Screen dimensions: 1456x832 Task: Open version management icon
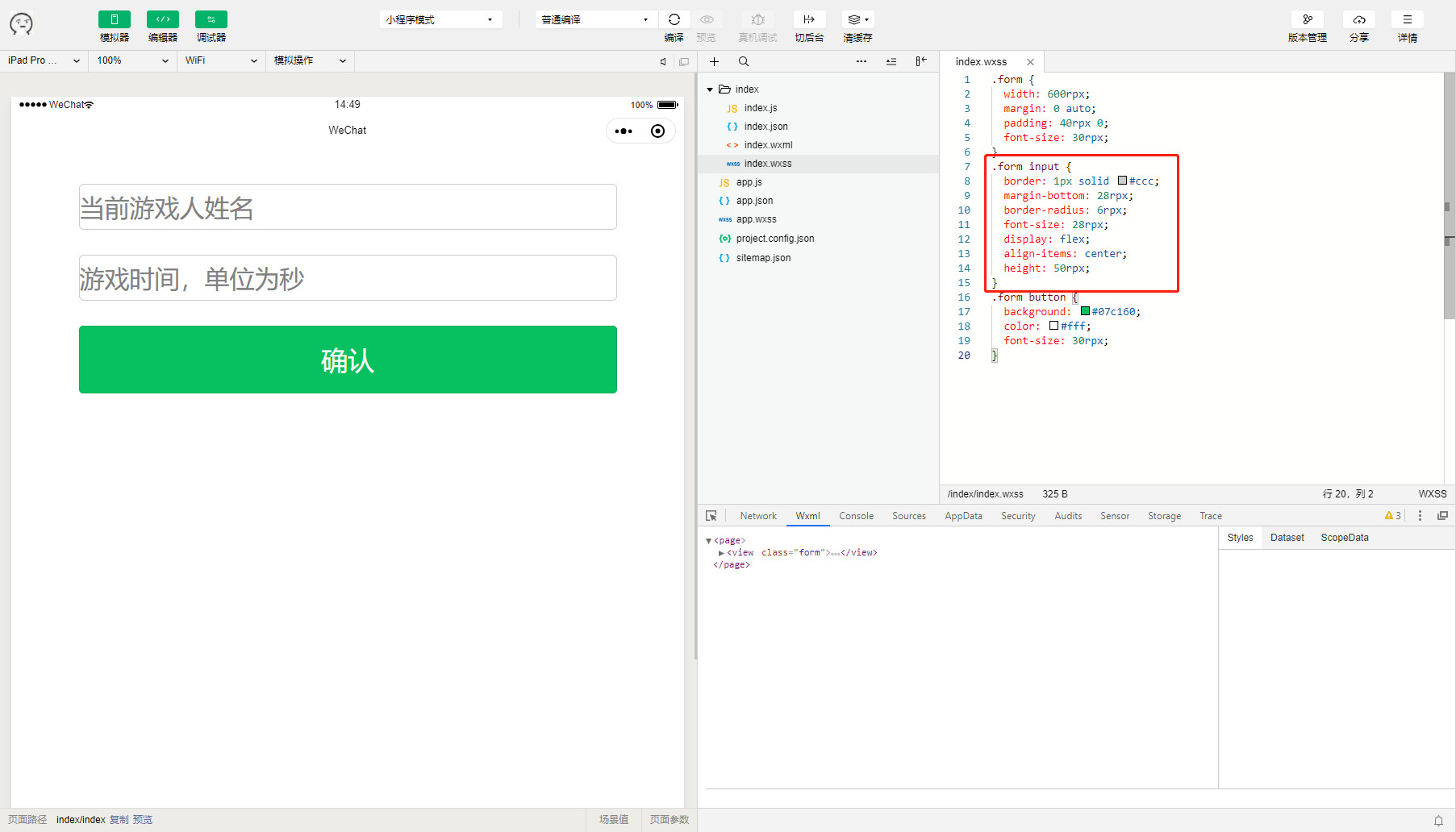1307,19
